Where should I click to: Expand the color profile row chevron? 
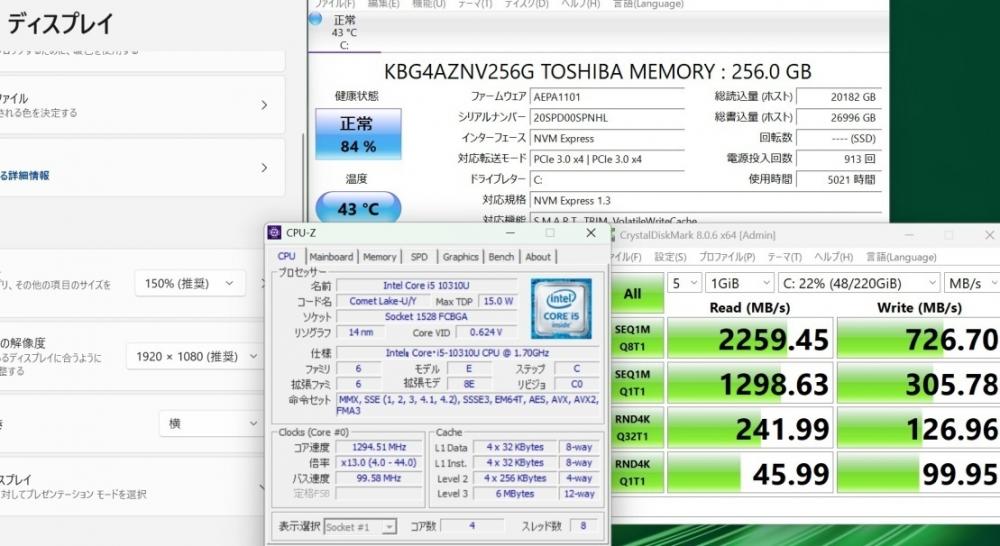(264, 105)
